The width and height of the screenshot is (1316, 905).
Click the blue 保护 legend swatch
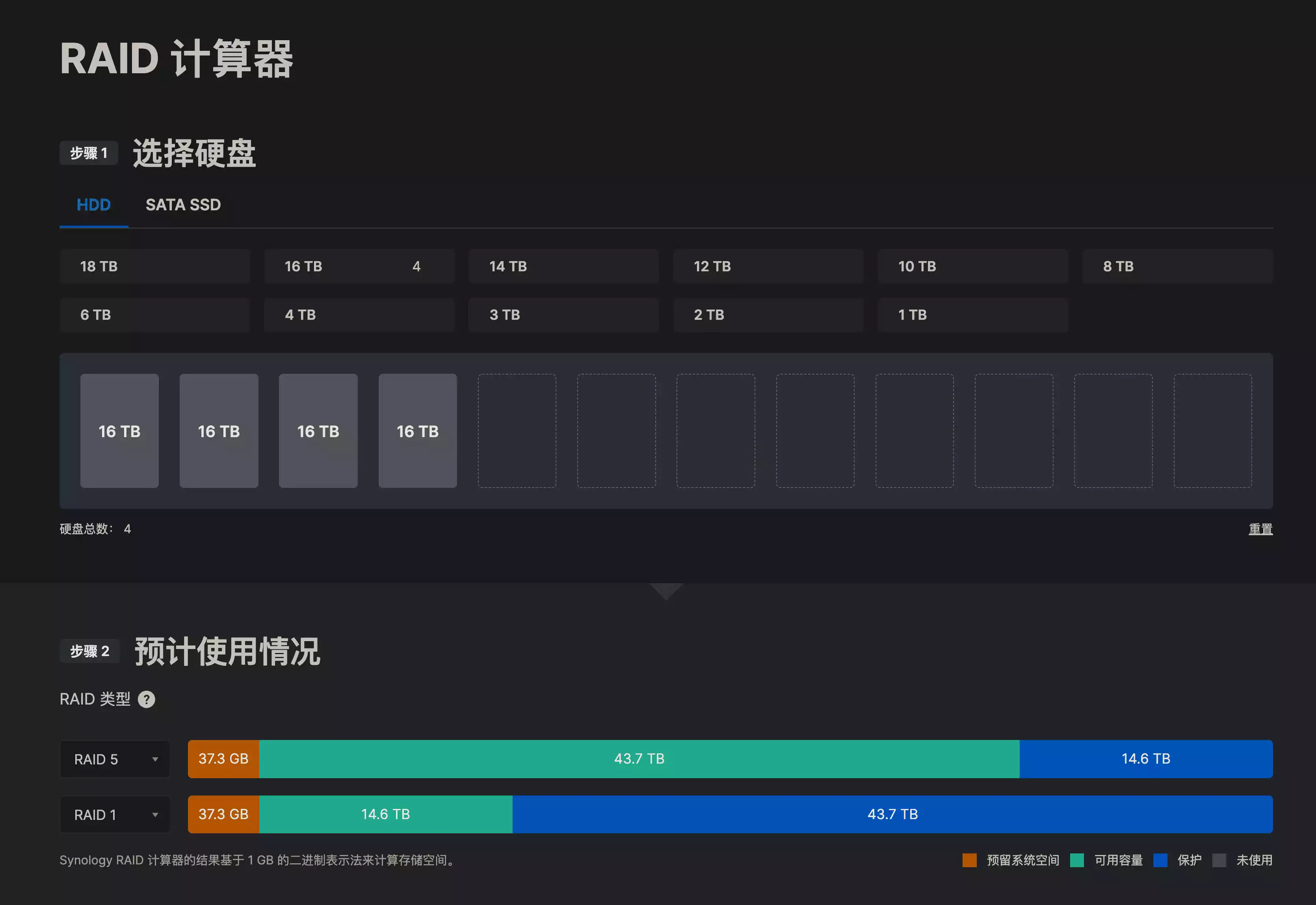[x=1160, y=860]
